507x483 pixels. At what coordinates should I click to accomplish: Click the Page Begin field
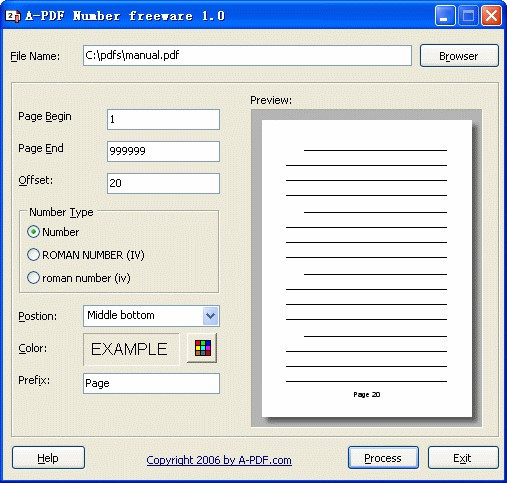[163, 119]
